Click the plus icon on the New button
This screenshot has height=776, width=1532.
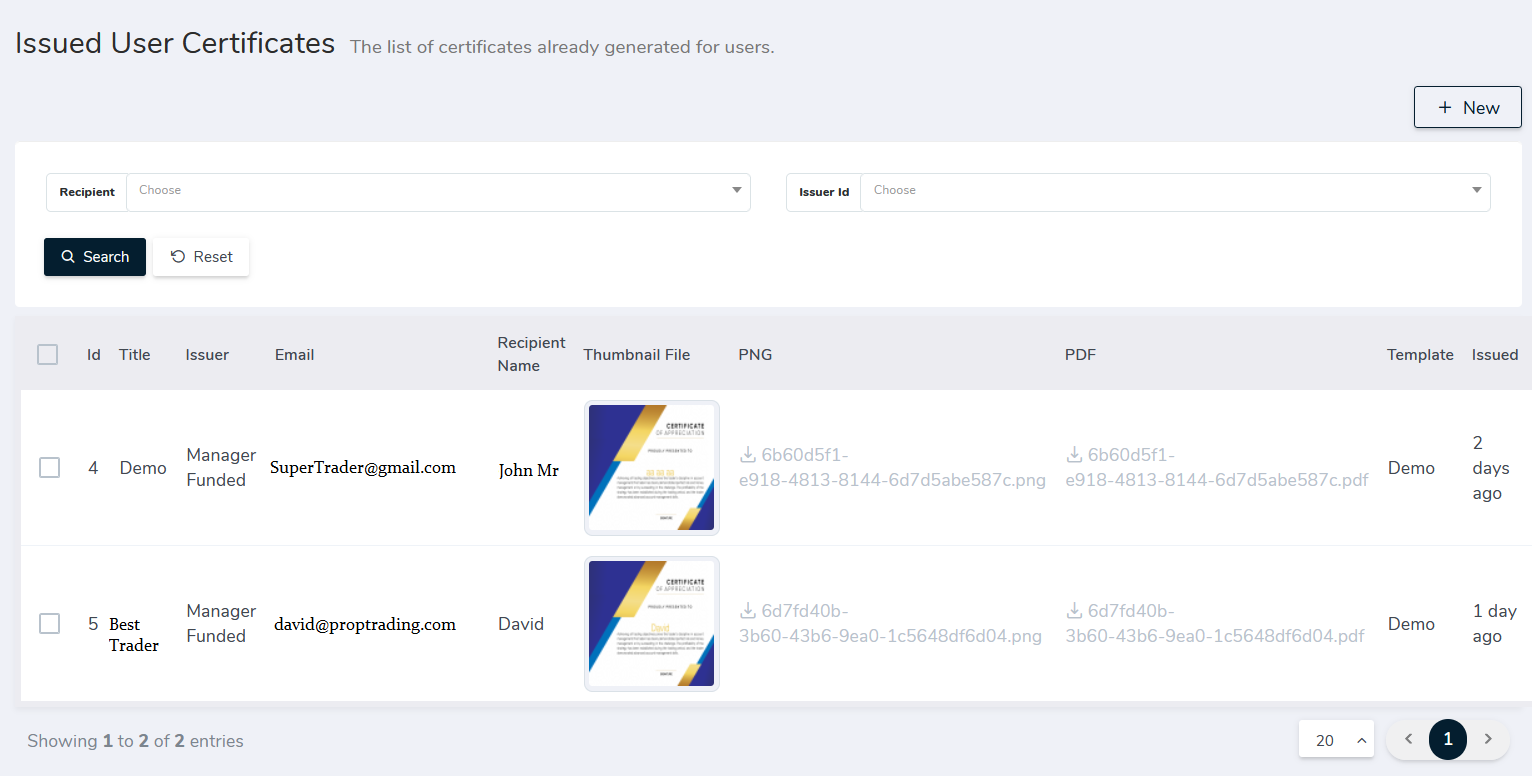pyautogui.click(x=1444, y=107)
